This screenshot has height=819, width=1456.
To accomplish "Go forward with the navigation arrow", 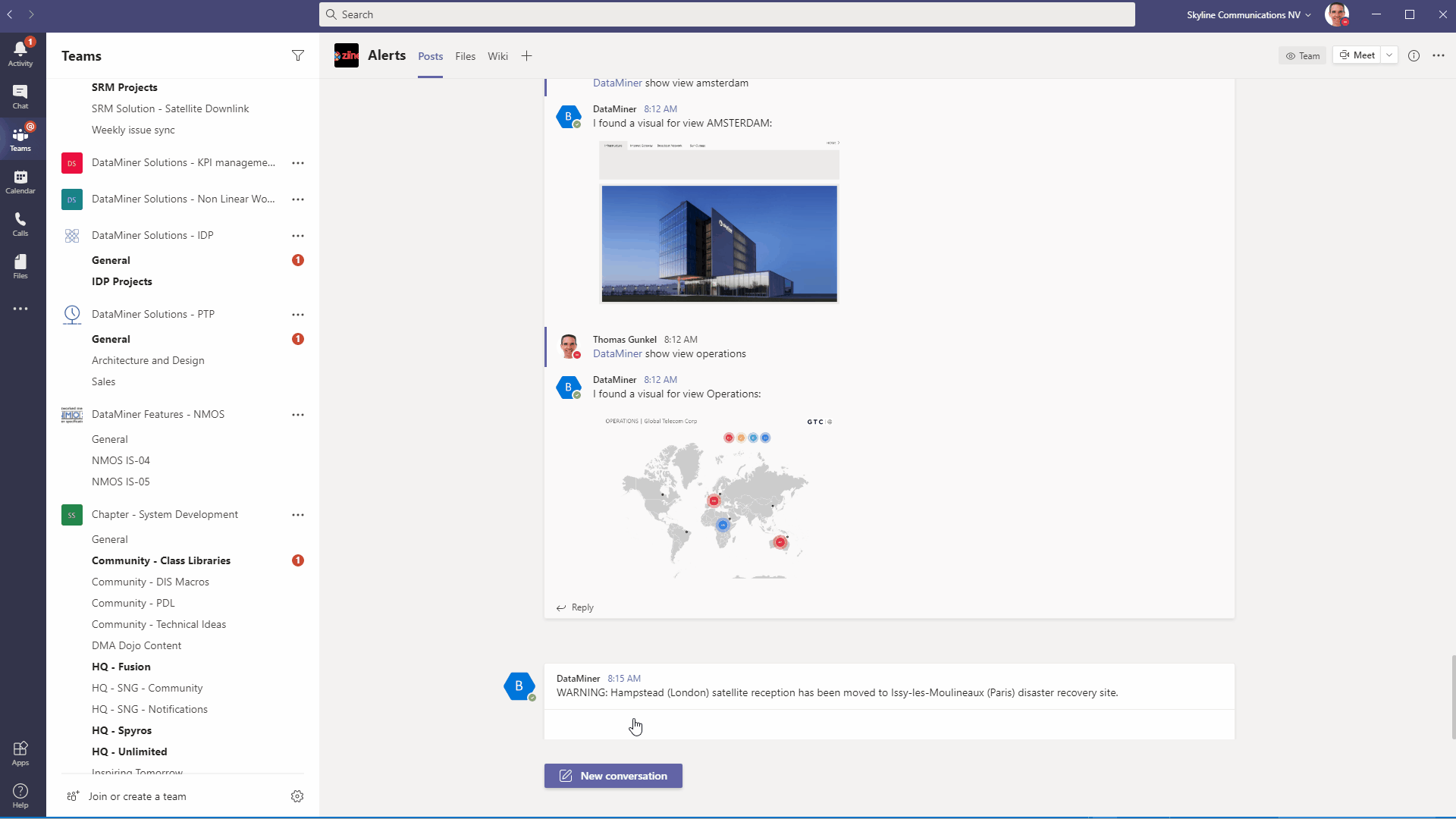I will point(31,14).
